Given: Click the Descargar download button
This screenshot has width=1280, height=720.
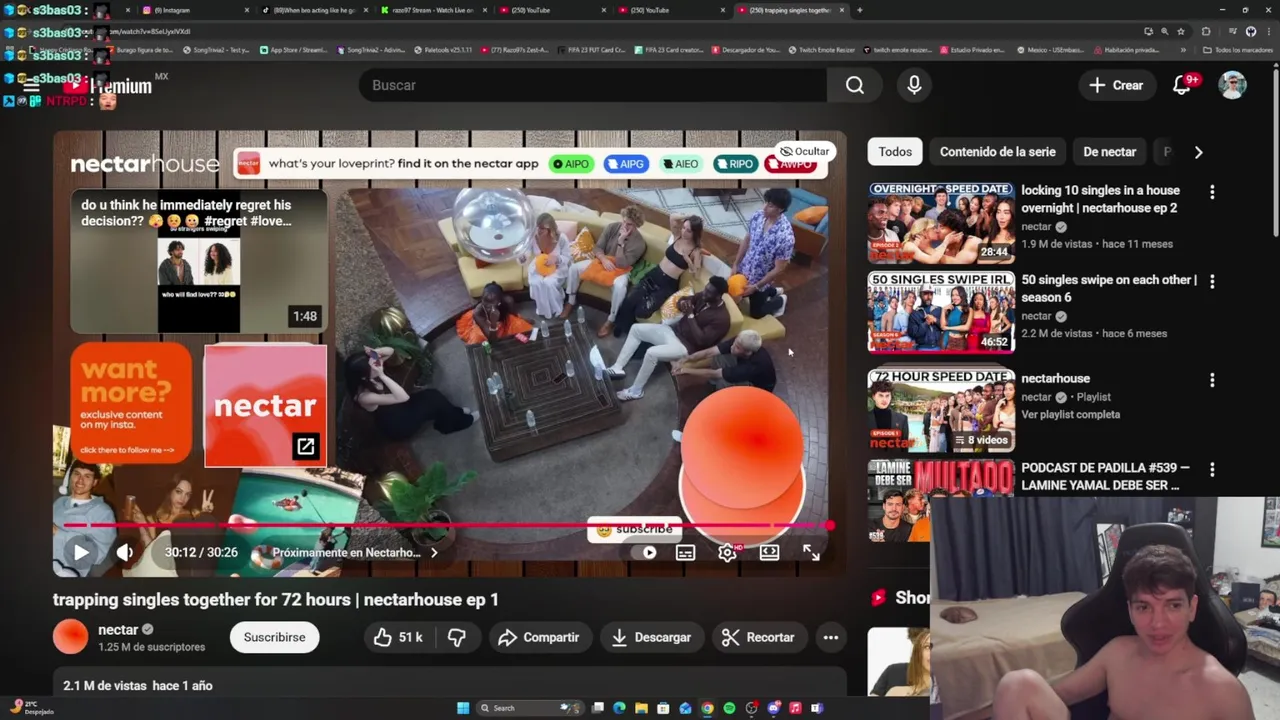Looking at the screenshot, I should (x=650, y=637).
